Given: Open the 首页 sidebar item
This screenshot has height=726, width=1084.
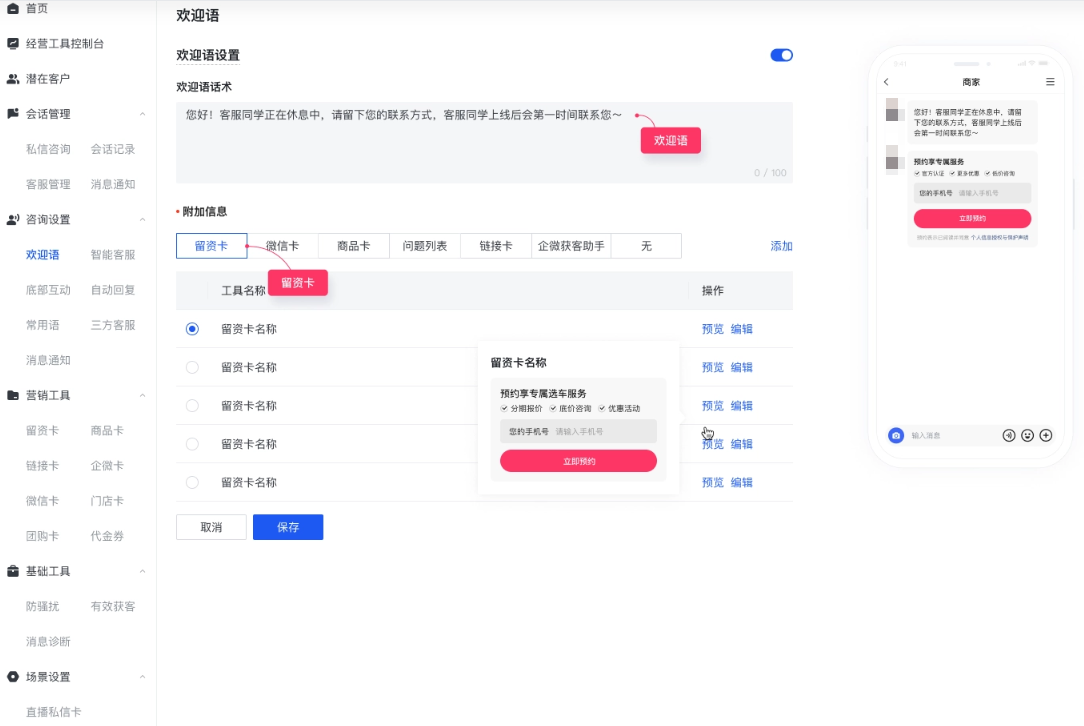Looking at the screenshot, I should click(x=36, y=8).
